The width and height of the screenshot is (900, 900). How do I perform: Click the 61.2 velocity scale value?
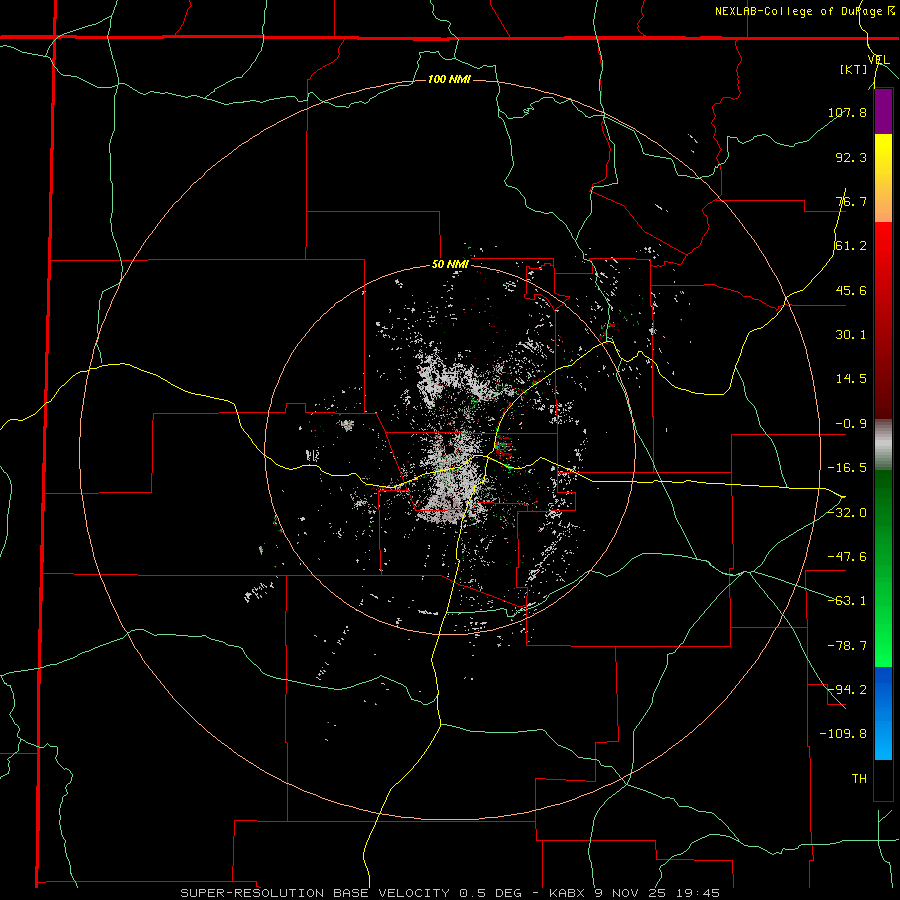coord(851,246)
